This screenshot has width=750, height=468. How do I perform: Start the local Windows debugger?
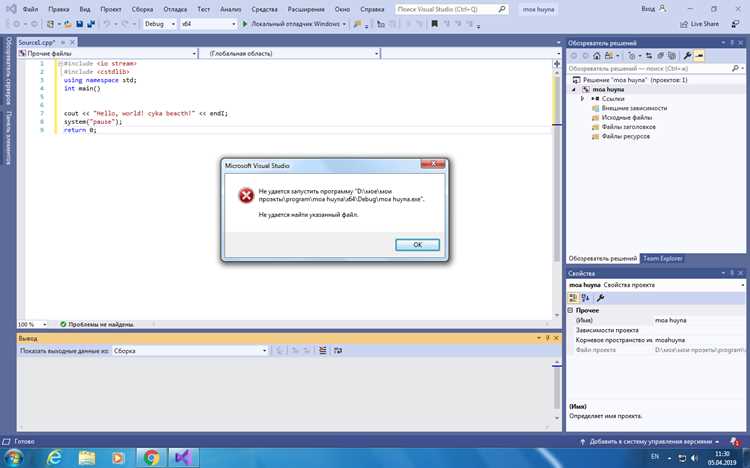294,24
